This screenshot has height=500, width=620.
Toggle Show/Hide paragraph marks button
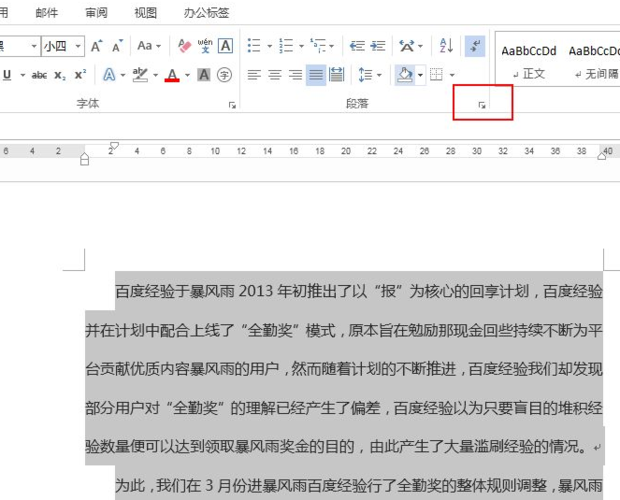coord(475,46)
